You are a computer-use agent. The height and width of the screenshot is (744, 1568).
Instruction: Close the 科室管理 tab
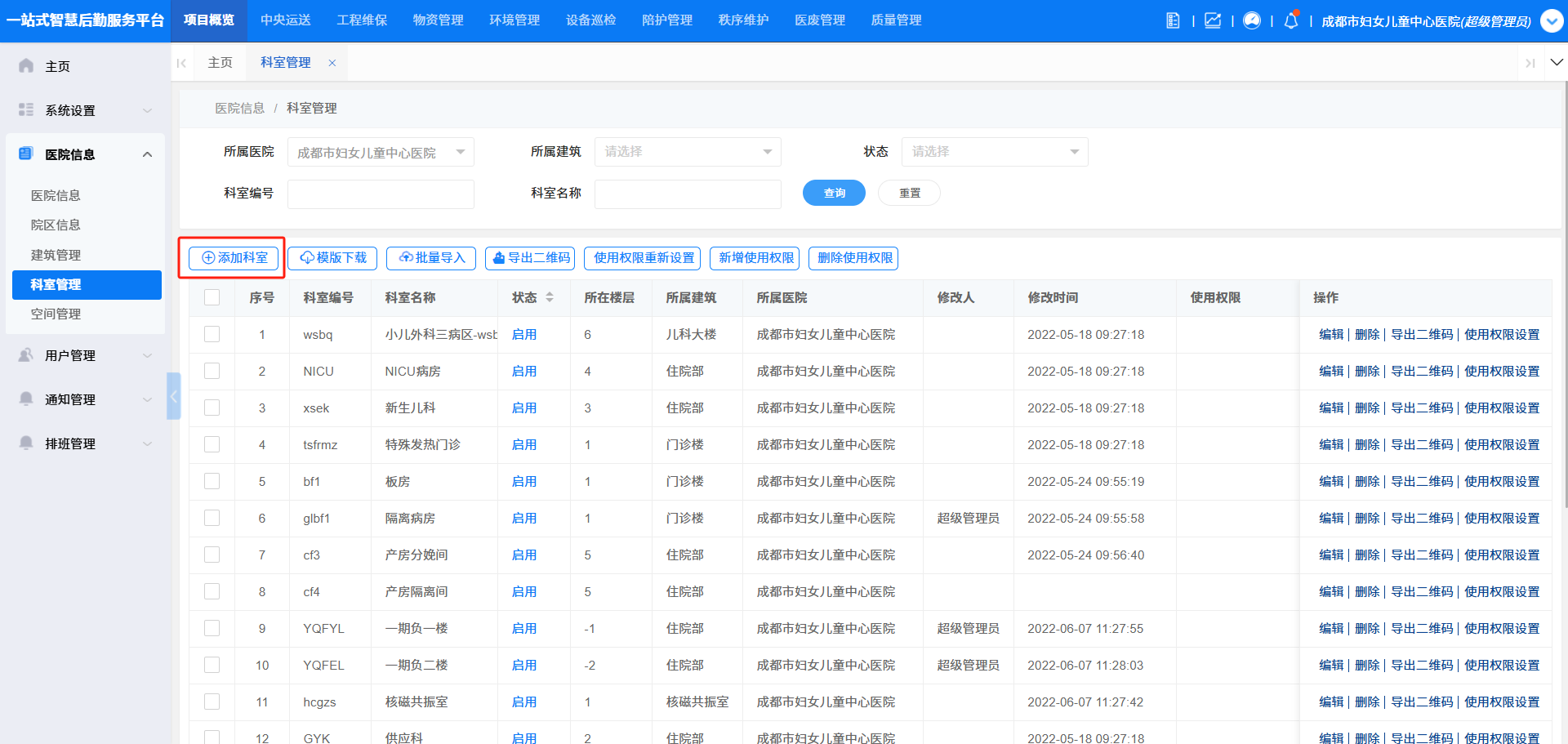click(x=332, y=63)
